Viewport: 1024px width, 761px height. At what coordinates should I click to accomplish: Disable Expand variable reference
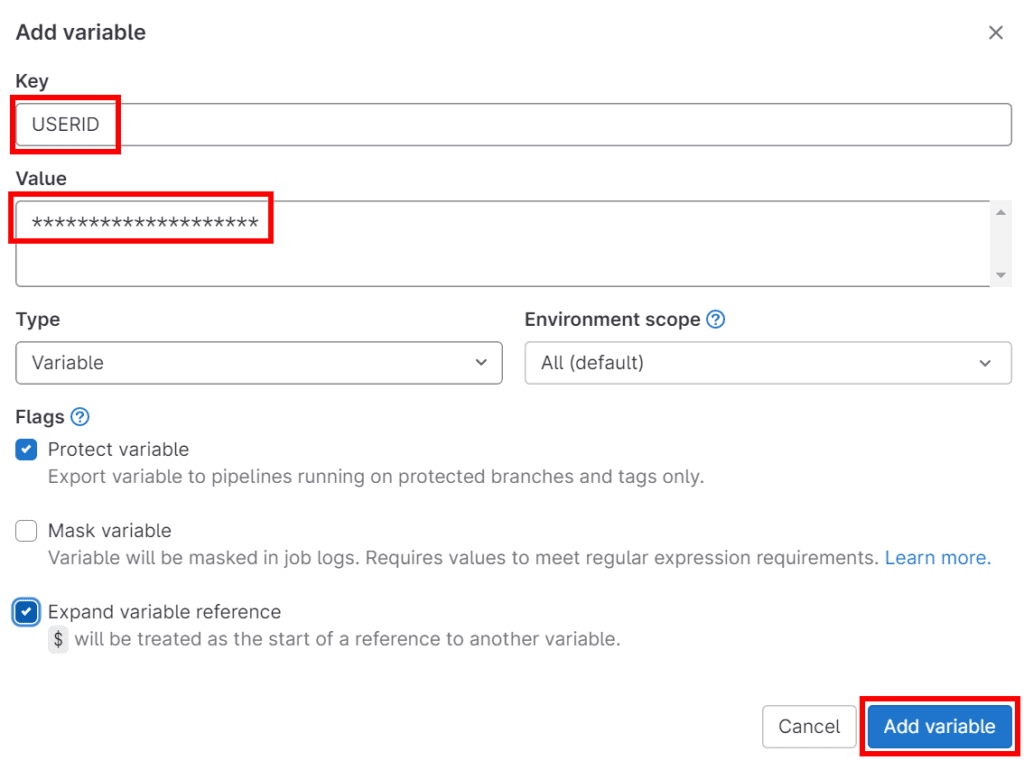click(26, 611)
